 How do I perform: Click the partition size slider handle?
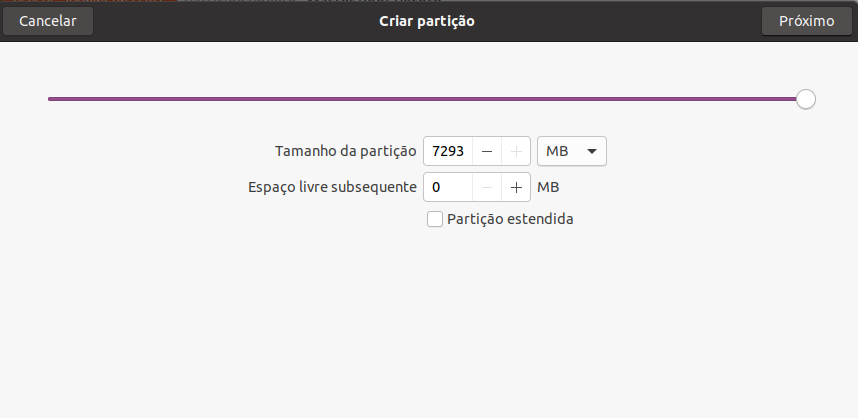[x=805, y=99]
